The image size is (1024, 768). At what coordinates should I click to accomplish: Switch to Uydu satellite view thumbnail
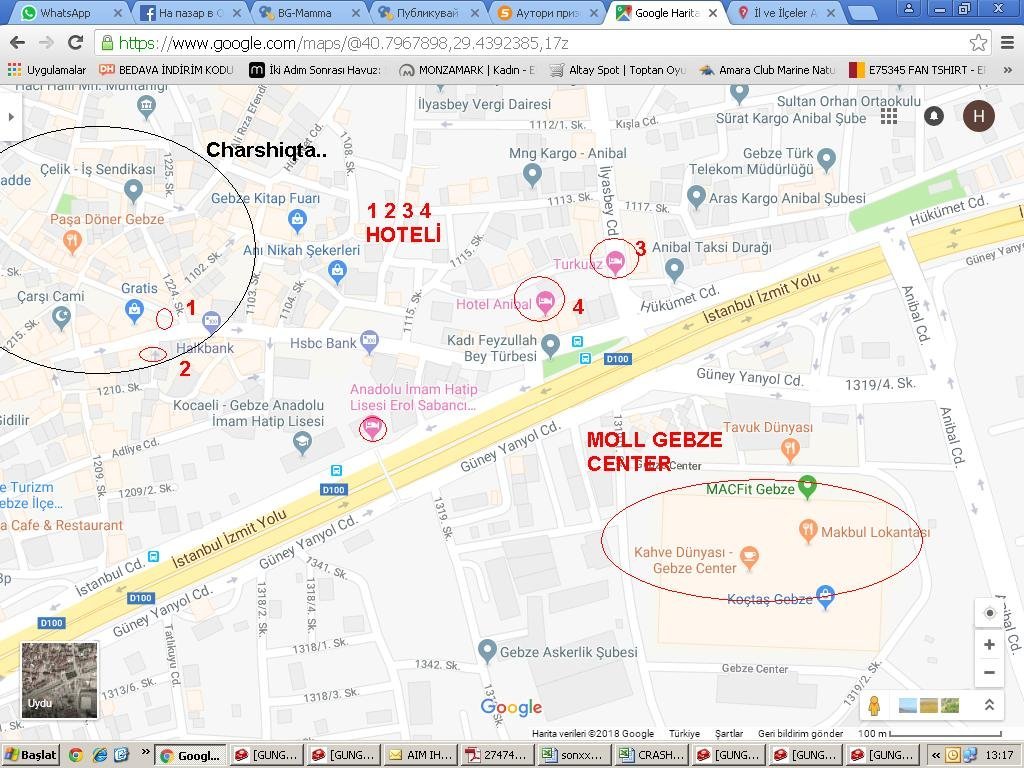coord(59,680)
